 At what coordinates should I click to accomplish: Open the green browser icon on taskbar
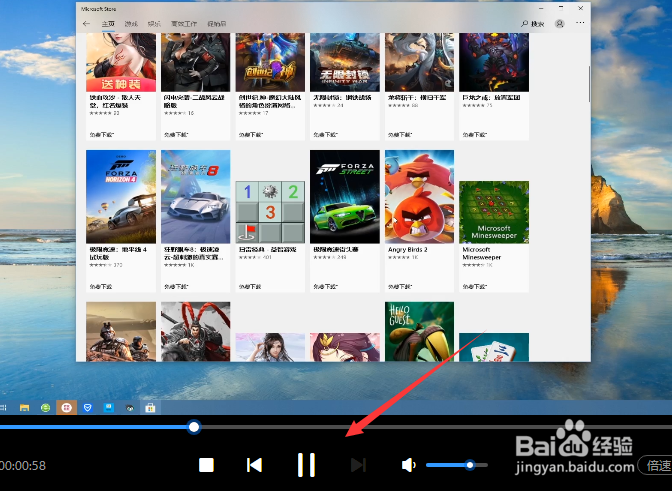45,407
